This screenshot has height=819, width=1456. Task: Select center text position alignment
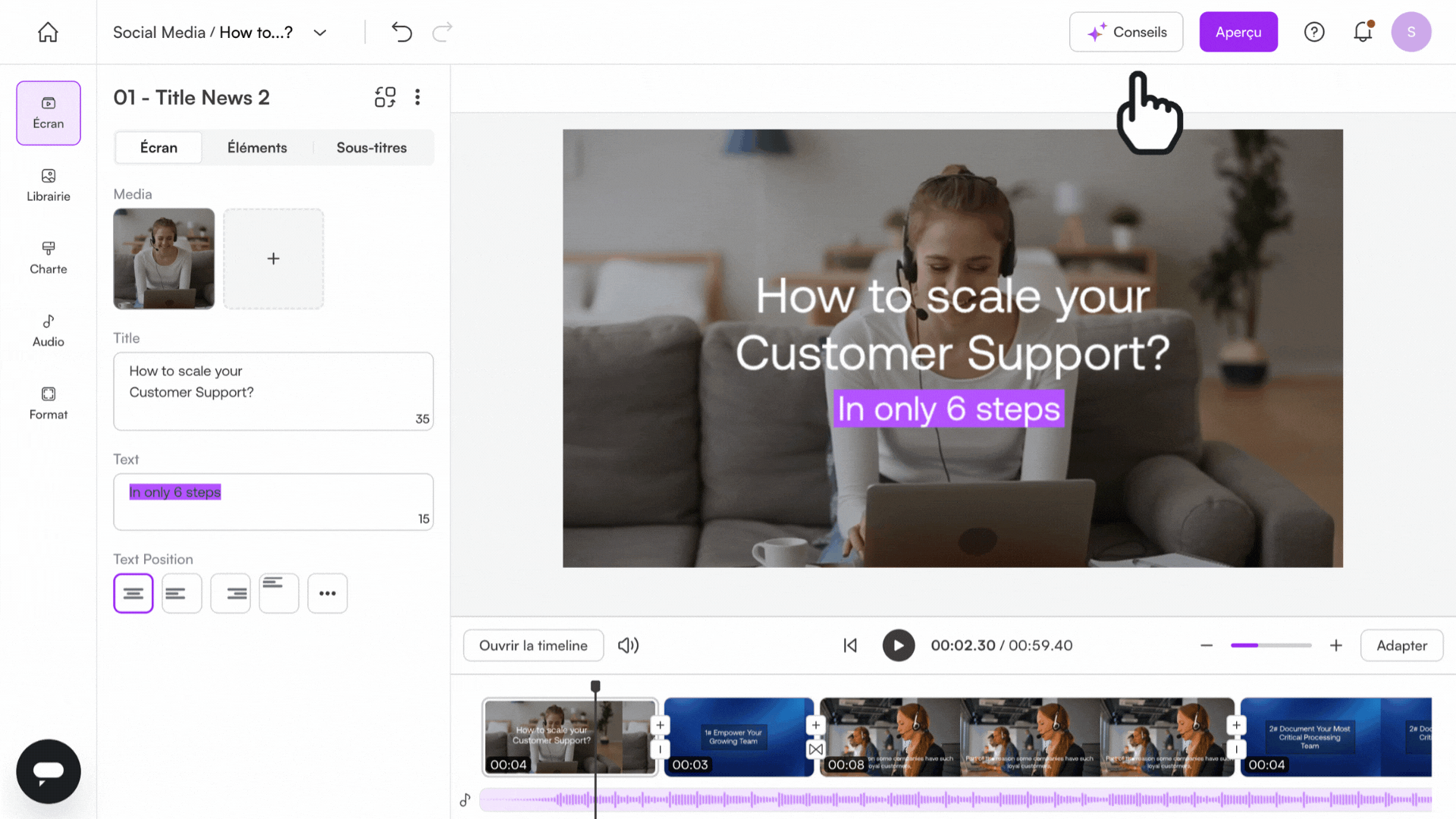point(133,593)
